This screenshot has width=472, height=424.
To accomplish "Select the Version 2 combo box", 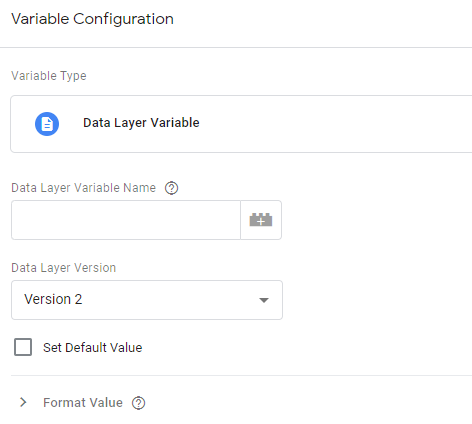I will [147, 300].
